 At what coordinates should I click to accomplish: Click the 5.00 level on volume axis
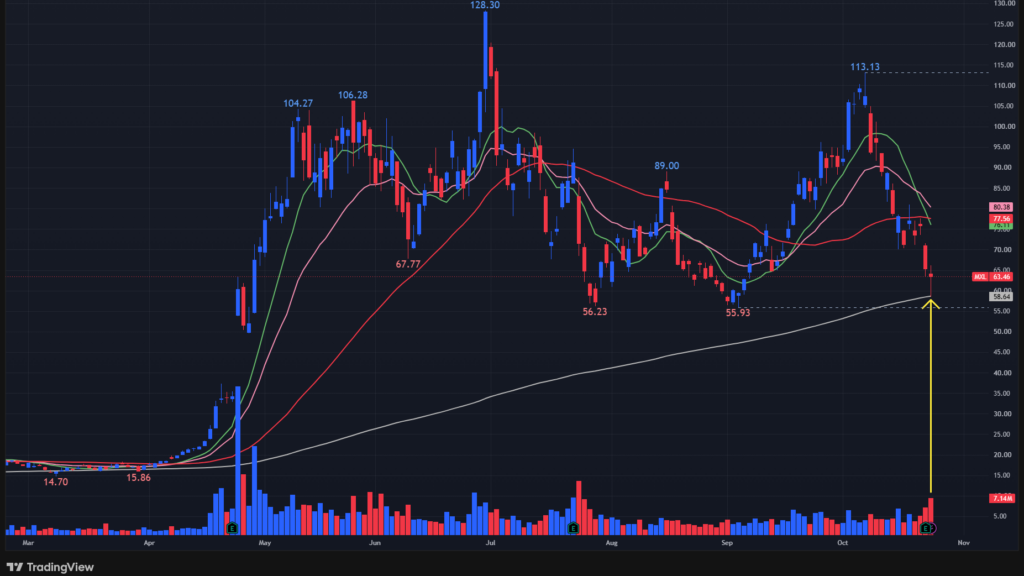[x=1000, y=516]
